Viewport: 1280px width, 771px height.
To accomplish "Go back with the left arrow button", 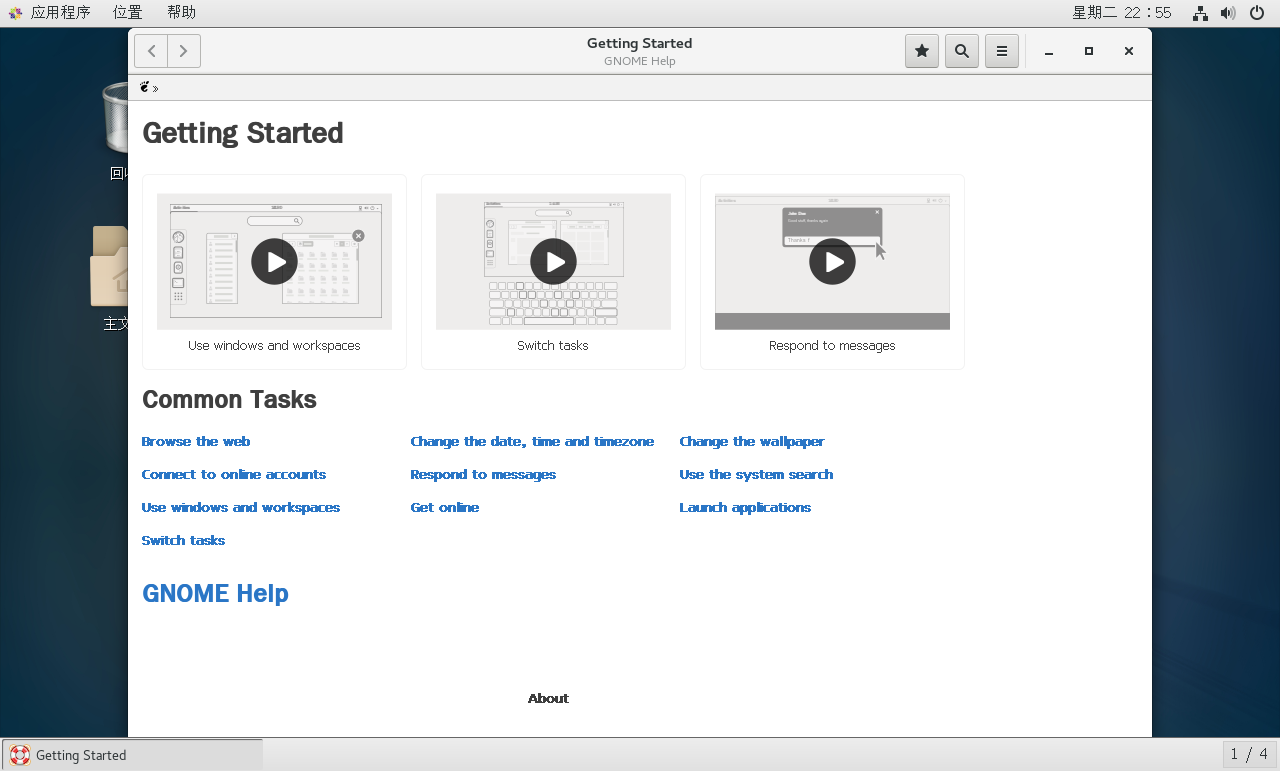I will coord(151,51).
